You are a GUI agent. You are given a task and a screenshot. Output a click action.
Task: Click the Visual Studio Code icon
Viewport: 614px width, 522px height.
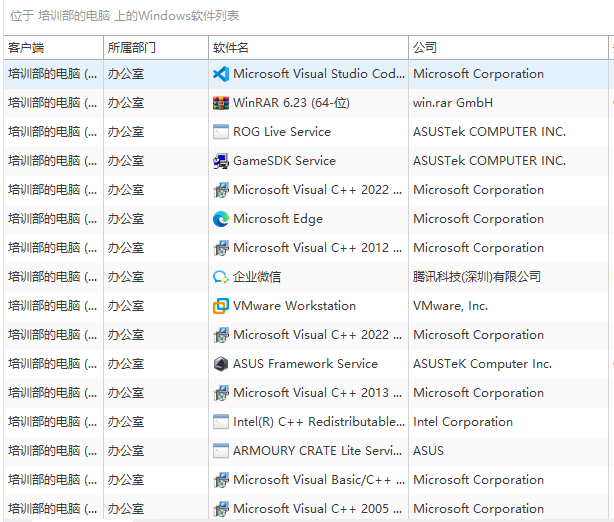pyautogui.click(x=221, y=74)
